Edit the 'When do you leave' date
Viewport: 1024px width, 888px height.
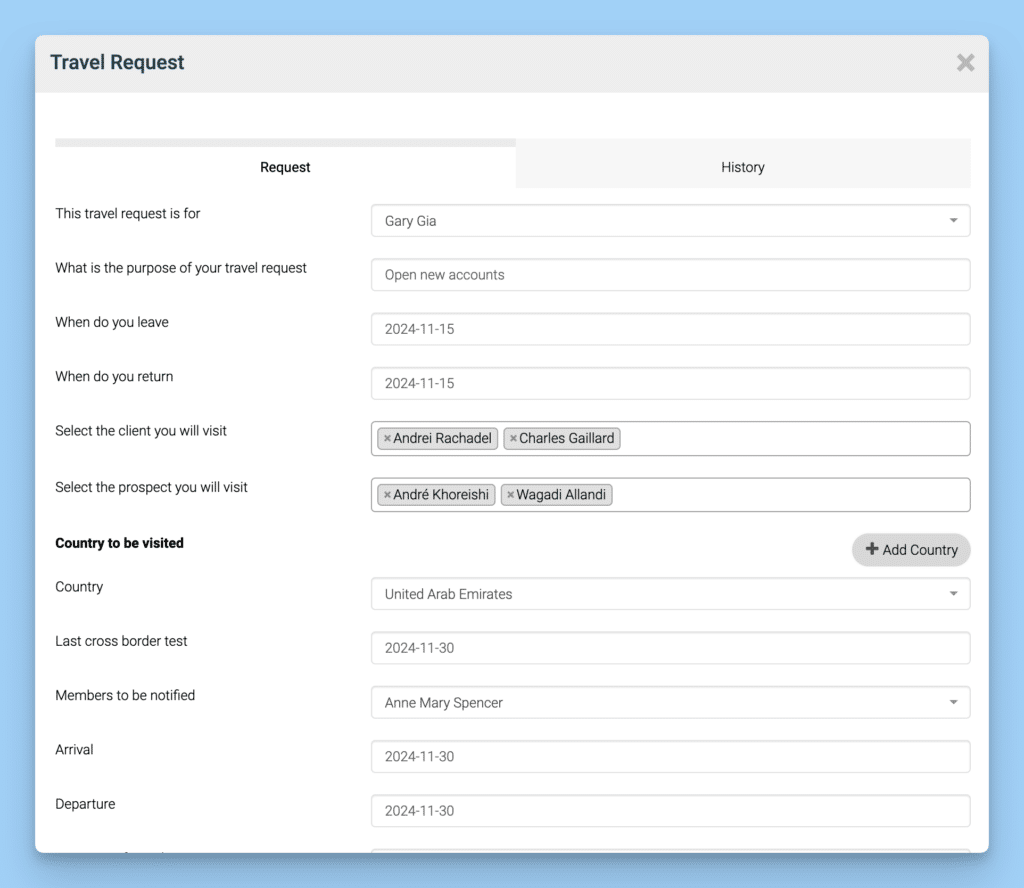670,329
